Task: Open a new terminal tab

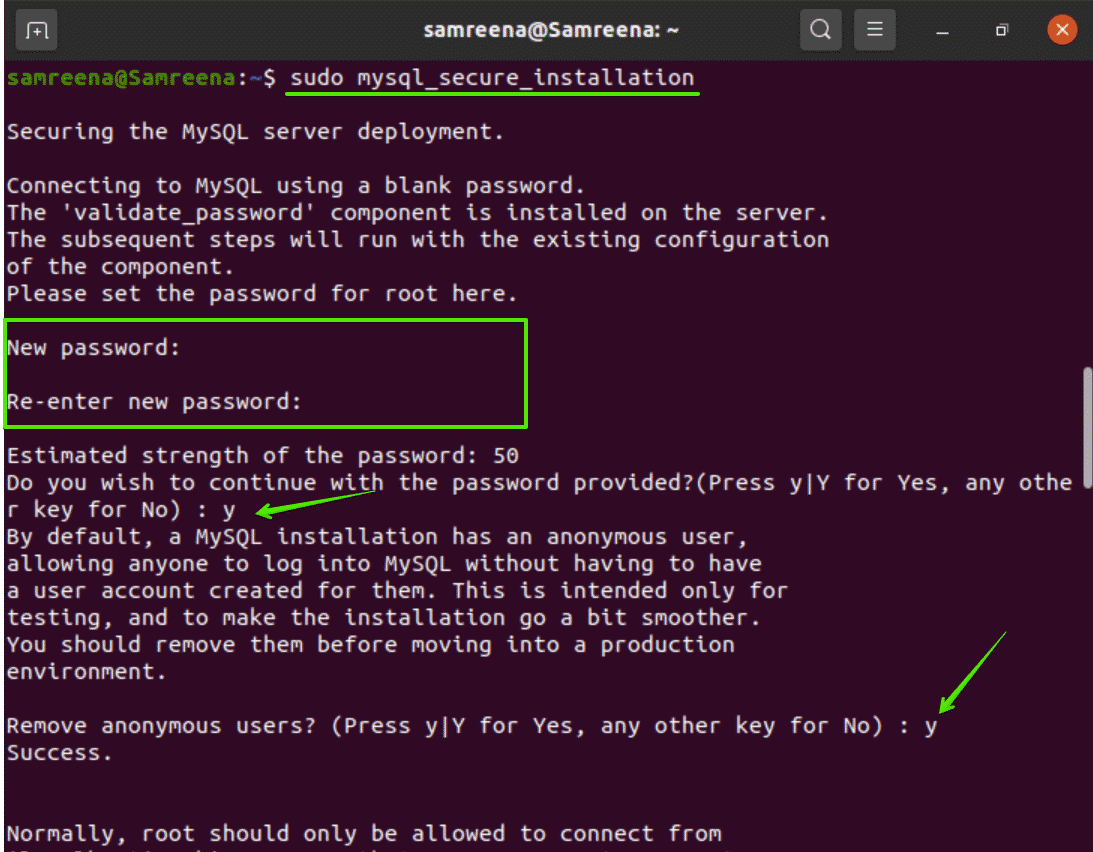Action: pos(36,30)
